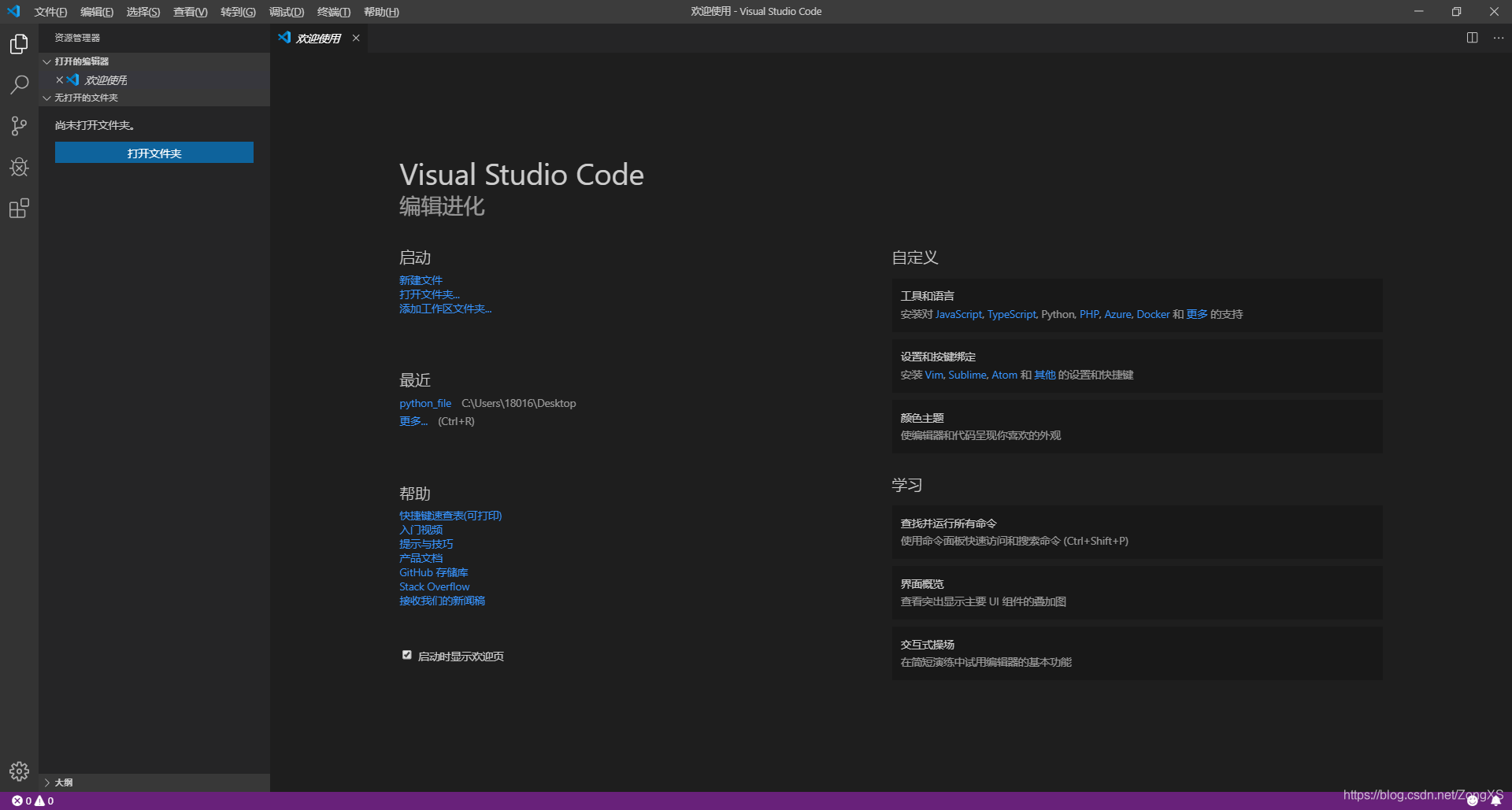Open the 调试(D) menu
The width and height of the screenshot is (1512, 810).
tap(287, 12)
